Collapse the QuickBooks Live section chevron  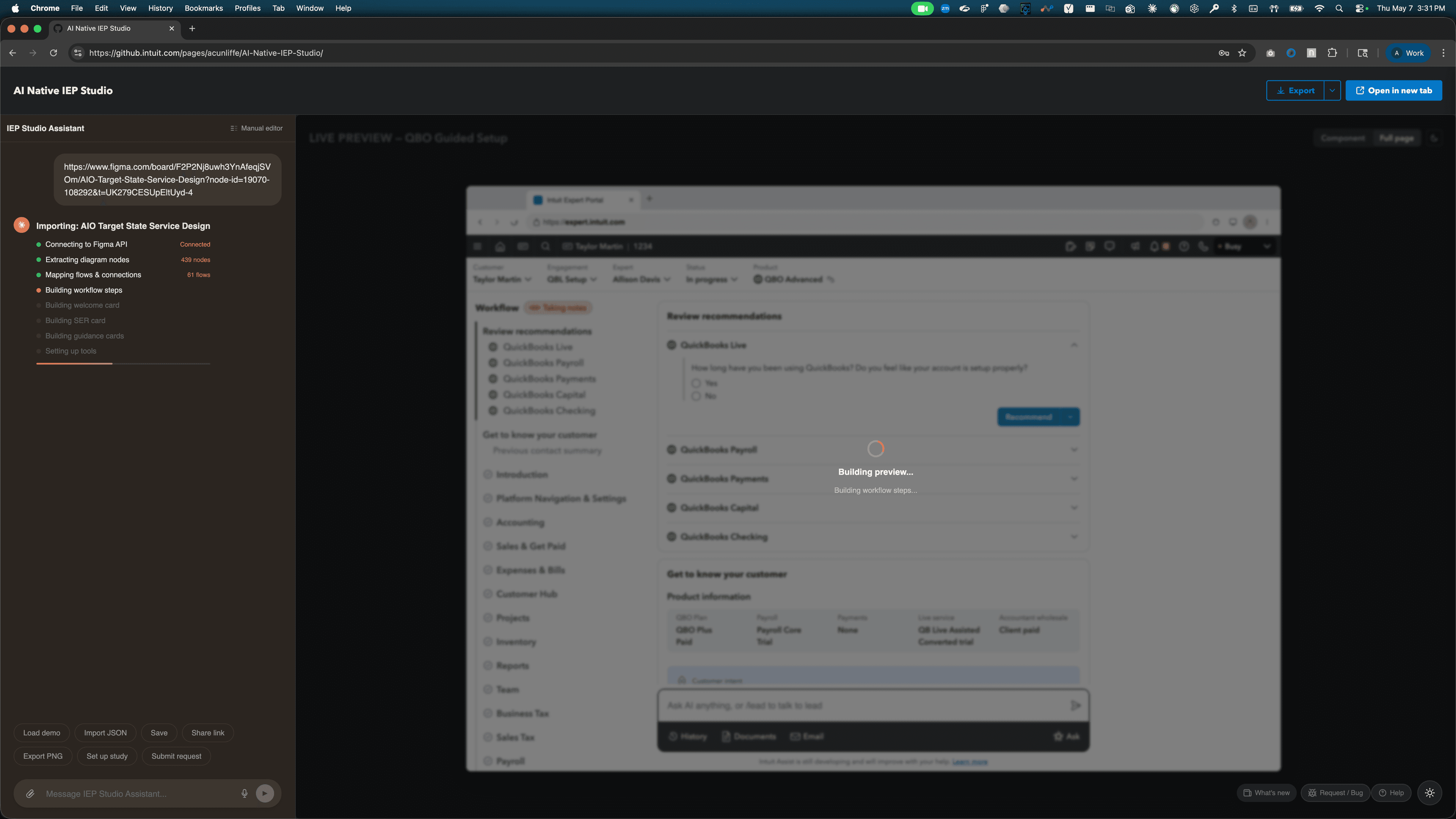pos(1074,345)
